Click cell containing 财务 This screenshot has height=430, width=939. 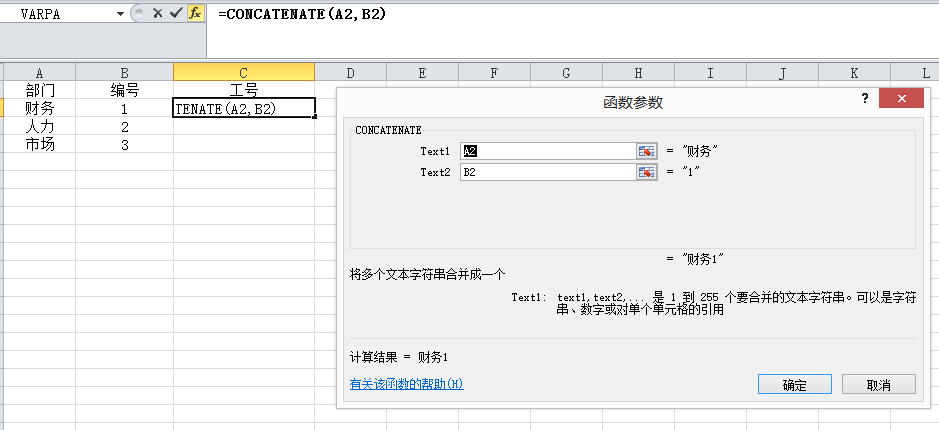tap(40, 108)
